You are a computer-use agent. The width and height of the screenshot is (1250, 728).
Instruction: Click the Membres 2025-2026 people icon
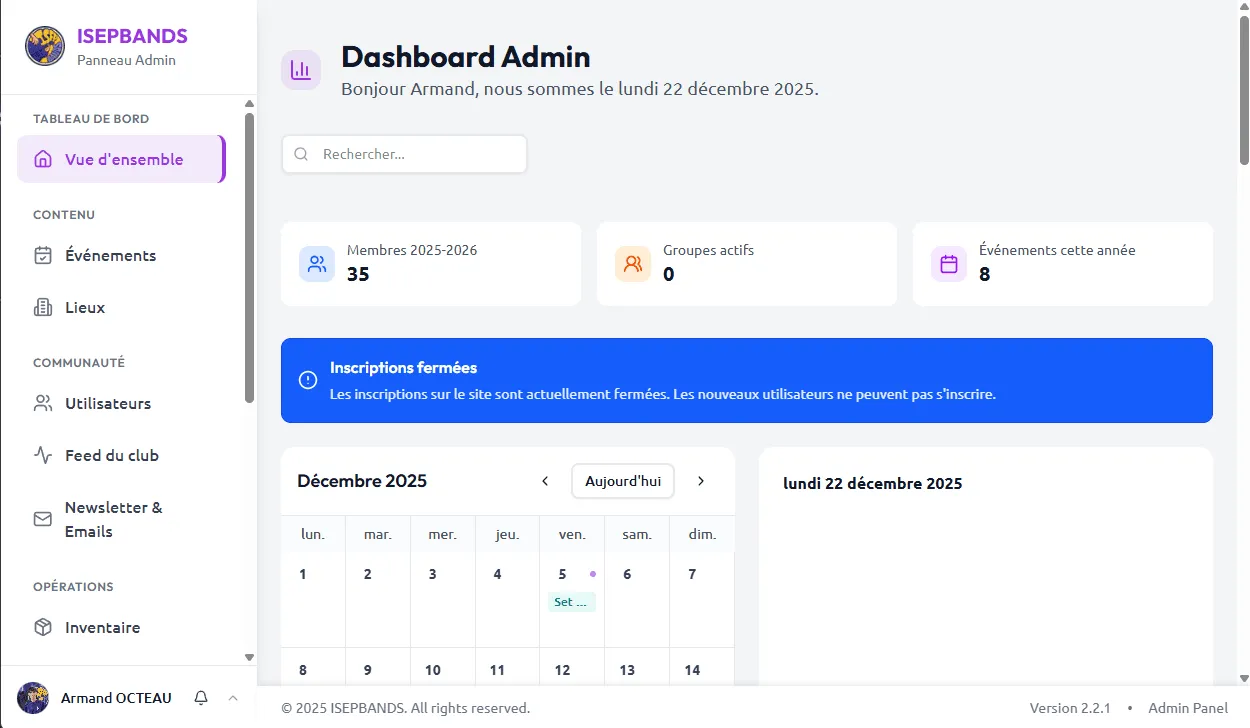pyautogui.click(x=316, y=263)
